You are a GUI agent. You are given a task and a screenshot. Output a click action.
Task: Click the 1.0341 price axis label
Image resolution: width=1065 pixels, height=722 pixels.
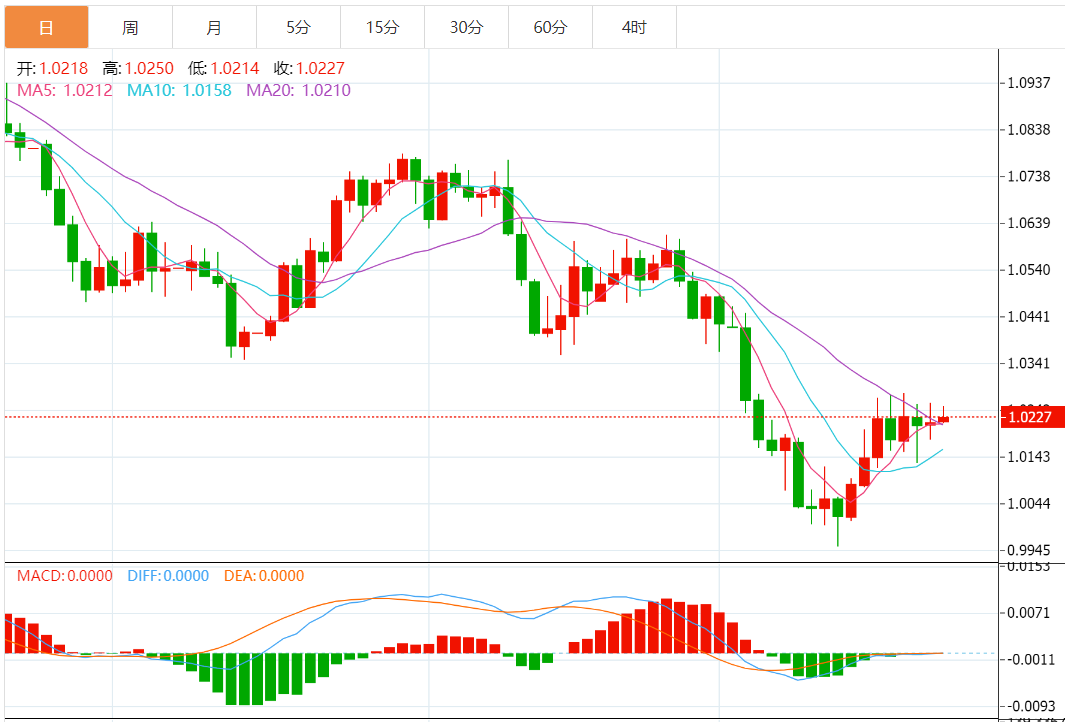pyautogui.click(x=1029, y=363)
